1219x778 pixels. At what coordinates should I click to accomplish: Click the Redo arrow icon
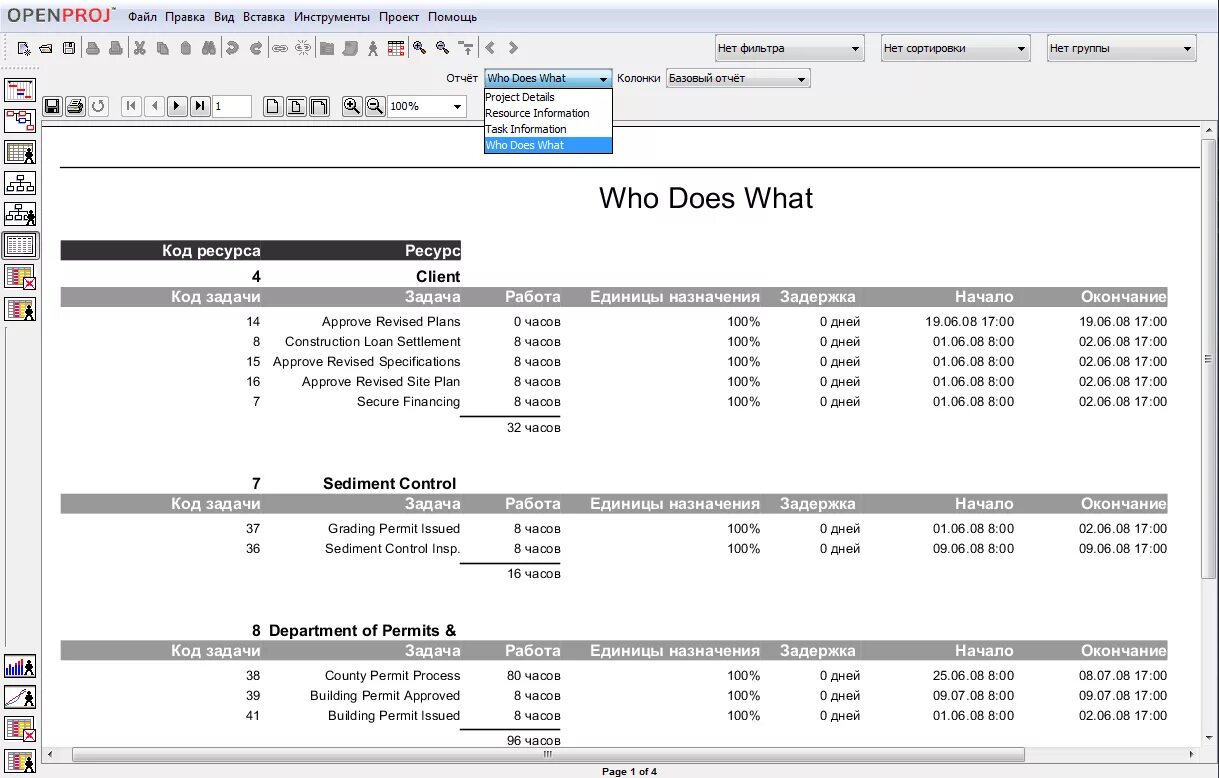click(256, 48)
